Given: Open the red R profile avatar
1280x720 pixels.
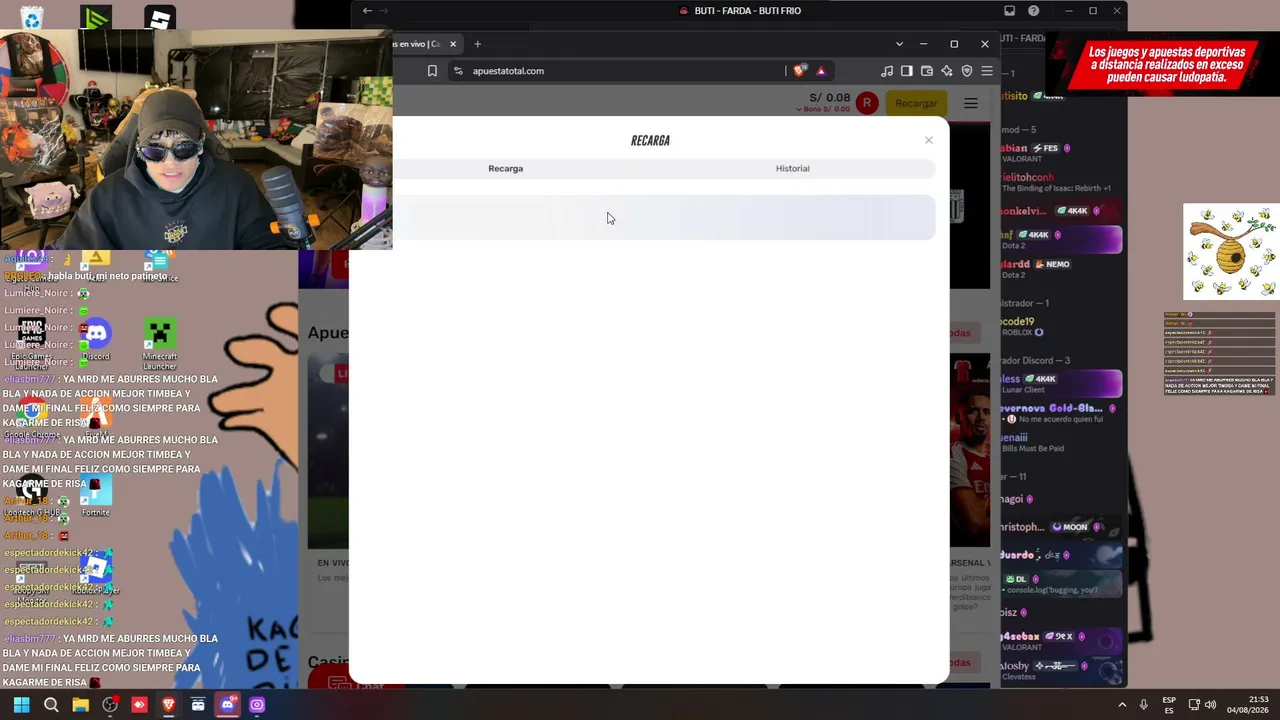Looking at the screenshot, I should [867, 103].
